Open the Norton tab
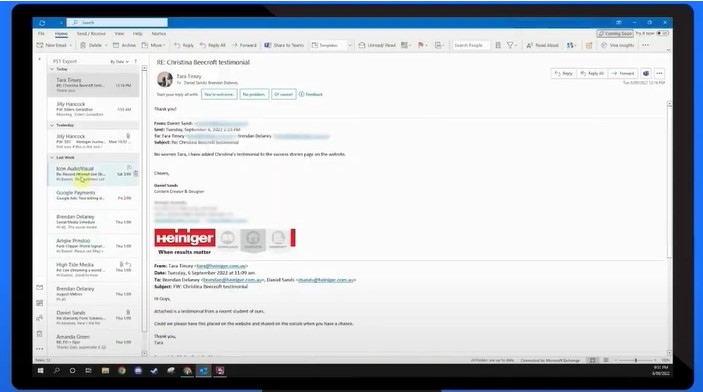Screen dimensions: 703x392 point(159,34)
